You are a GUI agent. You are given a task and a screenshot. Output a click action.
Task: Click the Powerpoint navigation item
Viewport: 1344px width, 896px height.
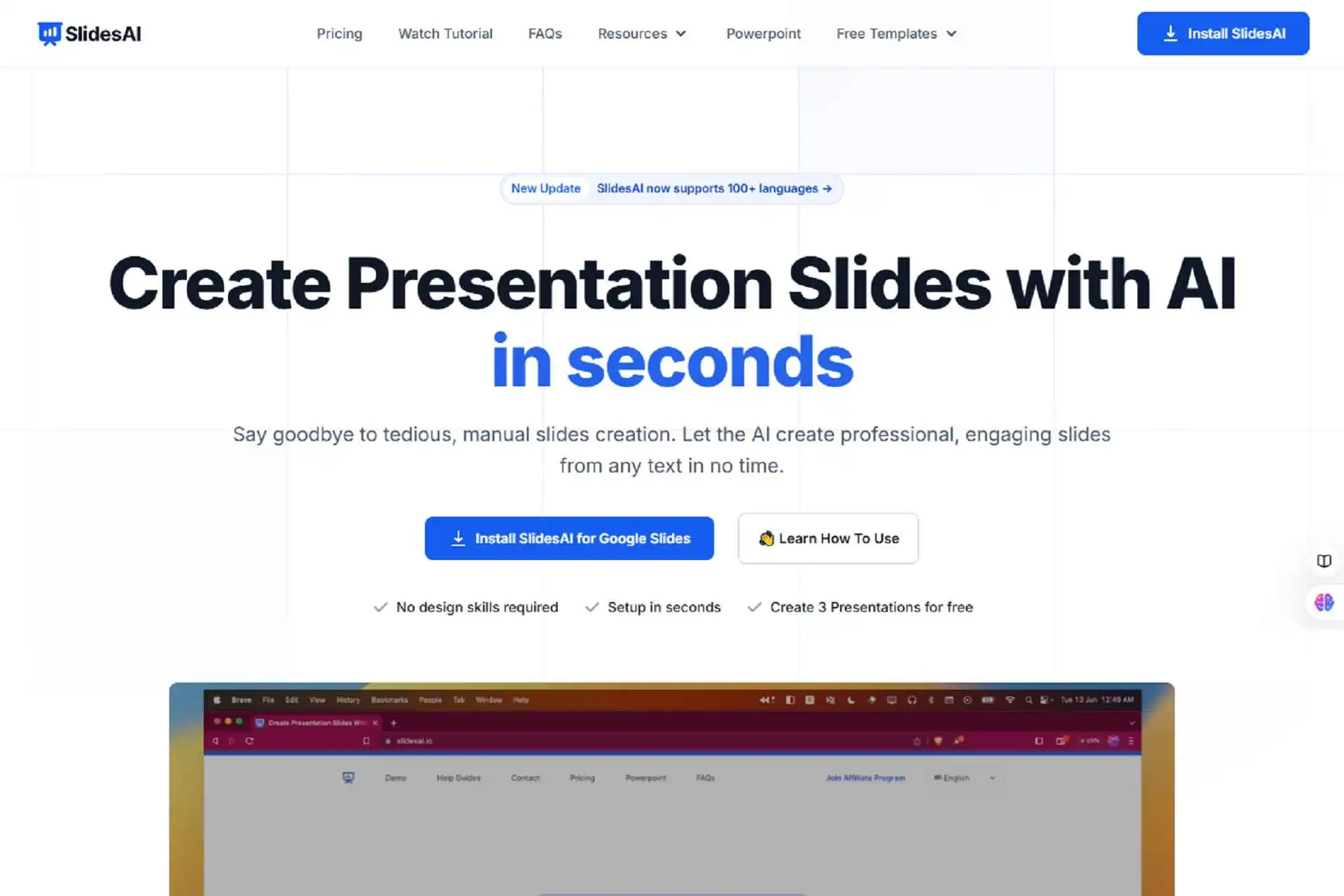coord(763,33)
